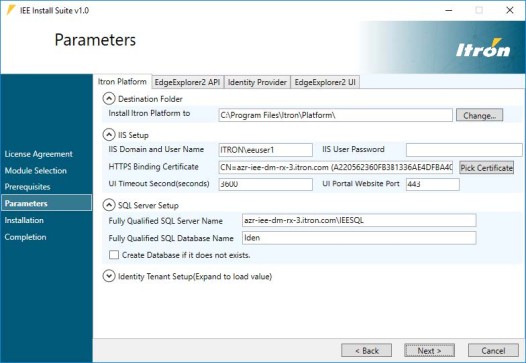Click the IIS User Password field
This screenshot has width=526, height=363.
pos(464,150)
